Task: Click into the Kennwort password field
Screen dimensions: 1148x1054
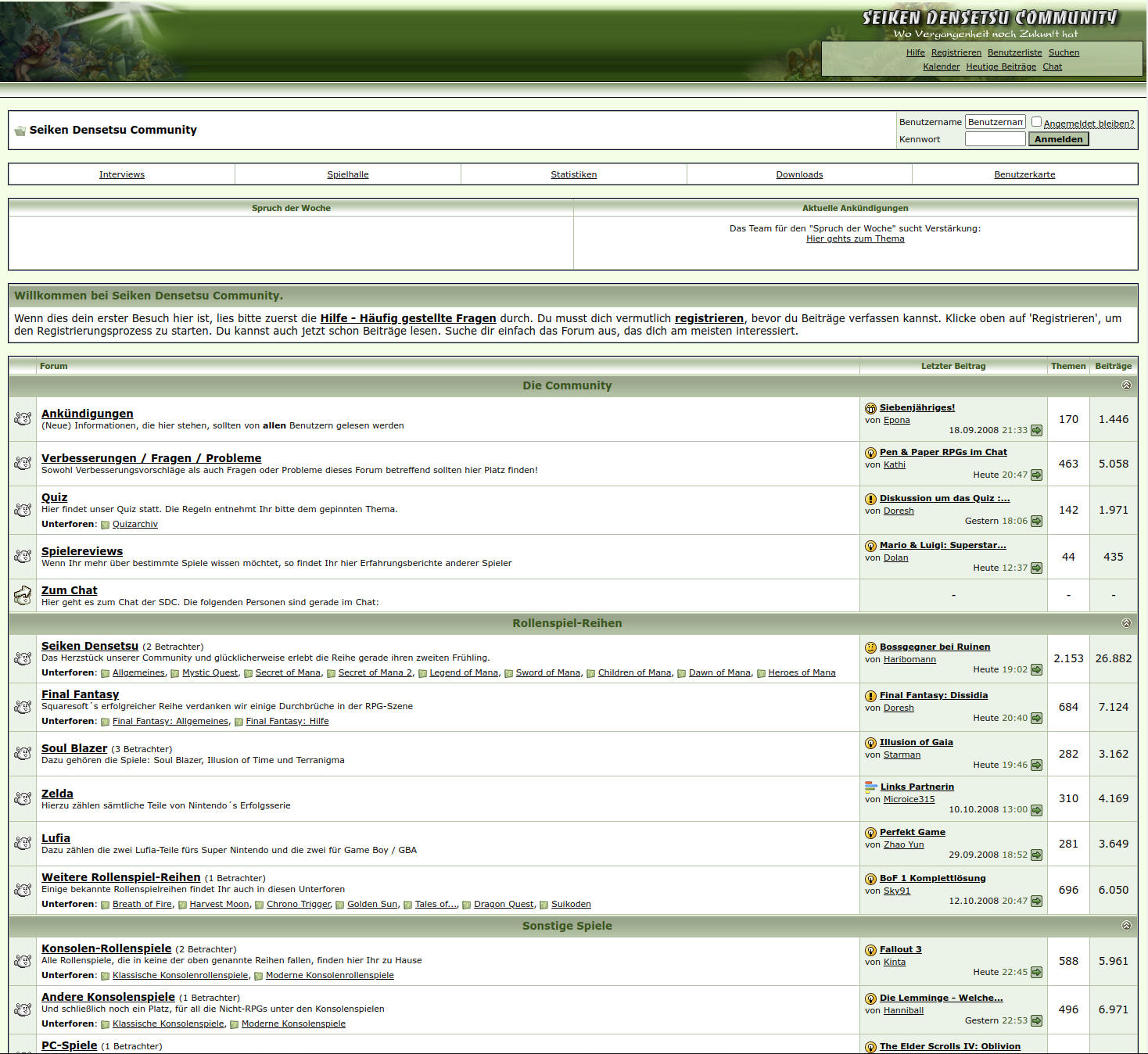Action: pos(995,139)
